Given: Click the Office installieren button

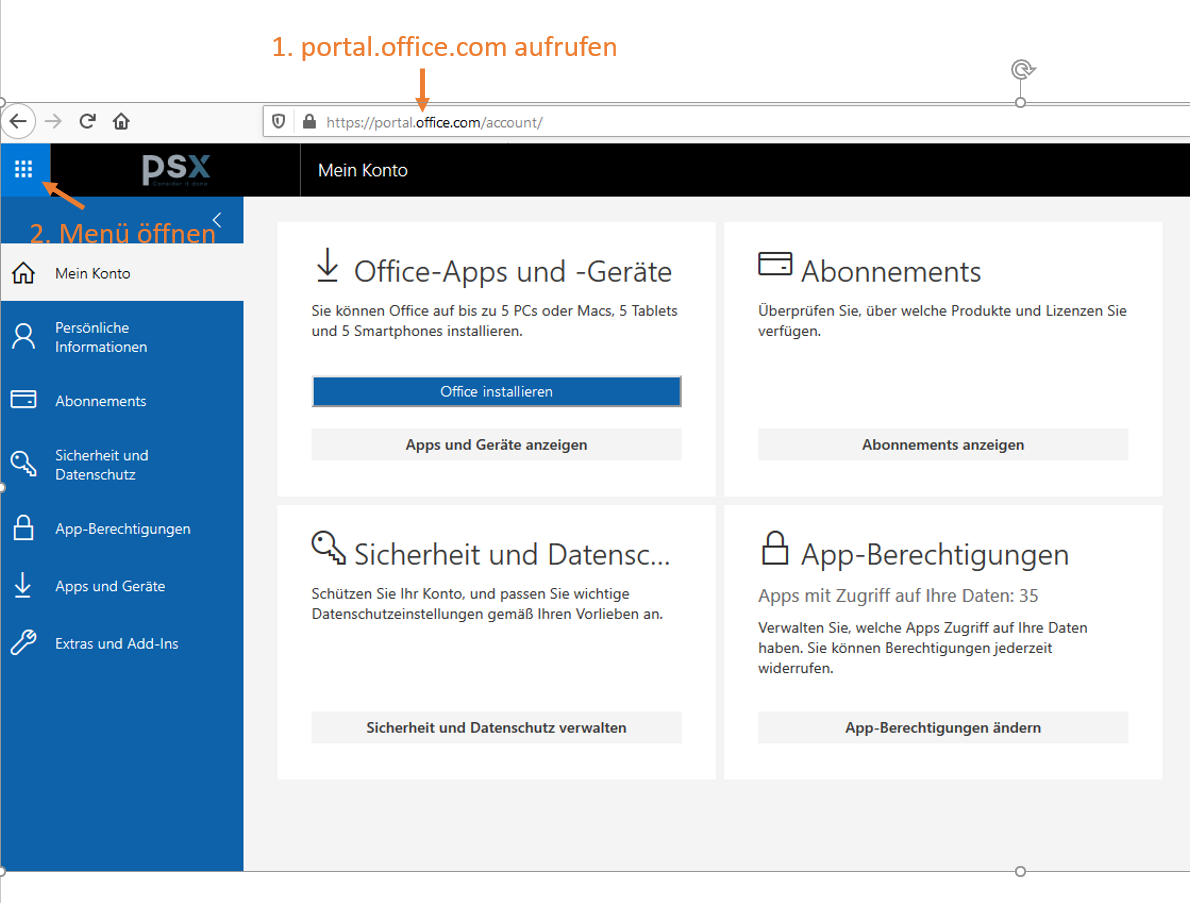Looking at the screenshot, I should 496,392.
